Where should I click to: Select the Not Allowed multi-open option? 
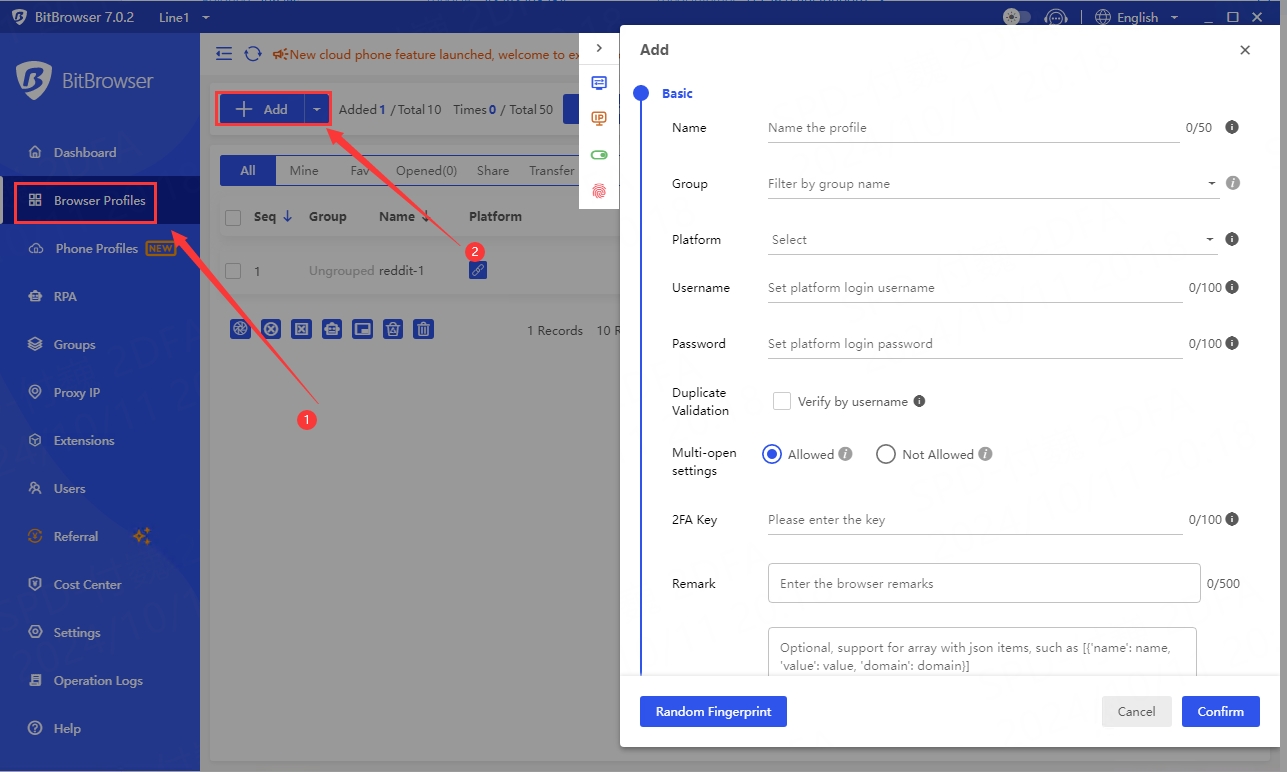click(x=885, y=454)
